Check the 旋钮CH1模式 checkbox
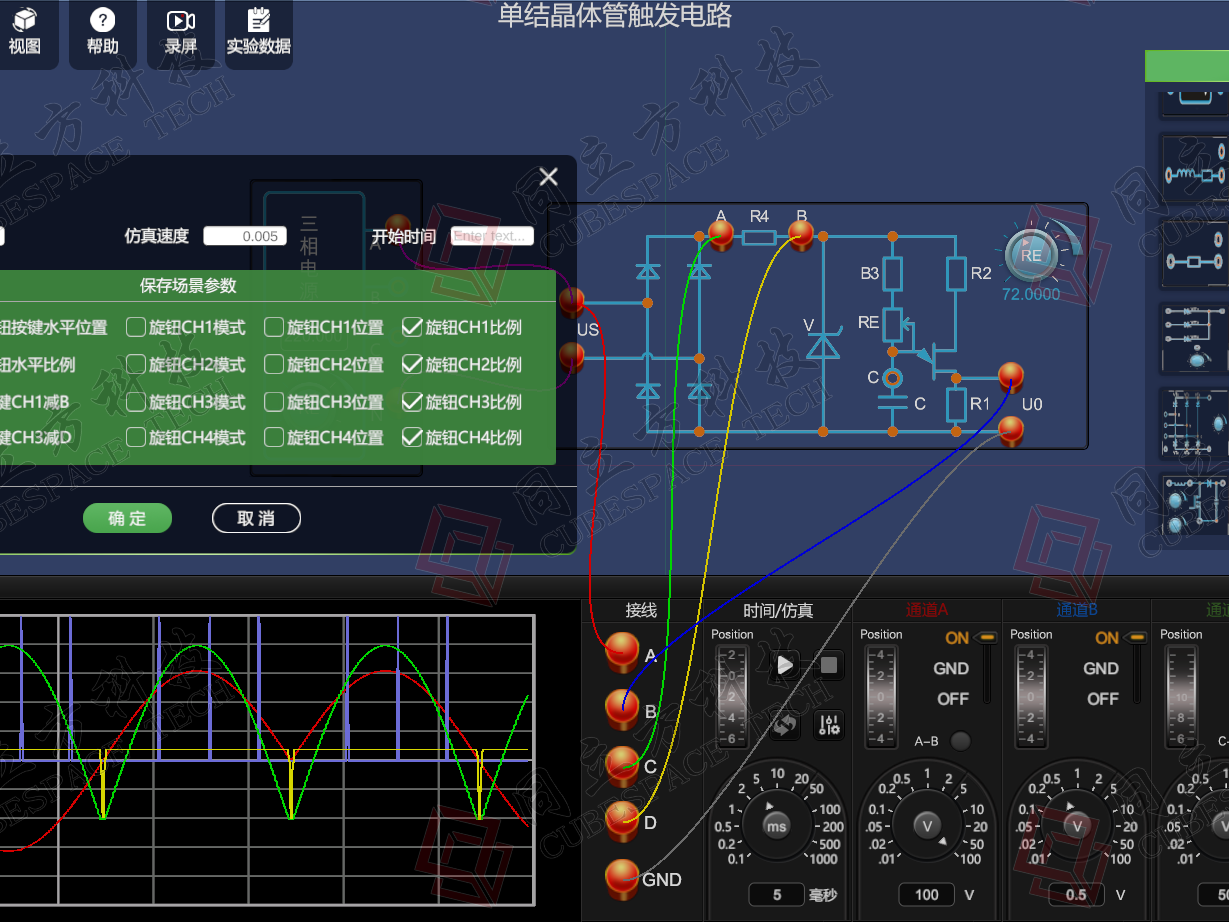The image size is (1229, 922). click(x=136, y=327)
